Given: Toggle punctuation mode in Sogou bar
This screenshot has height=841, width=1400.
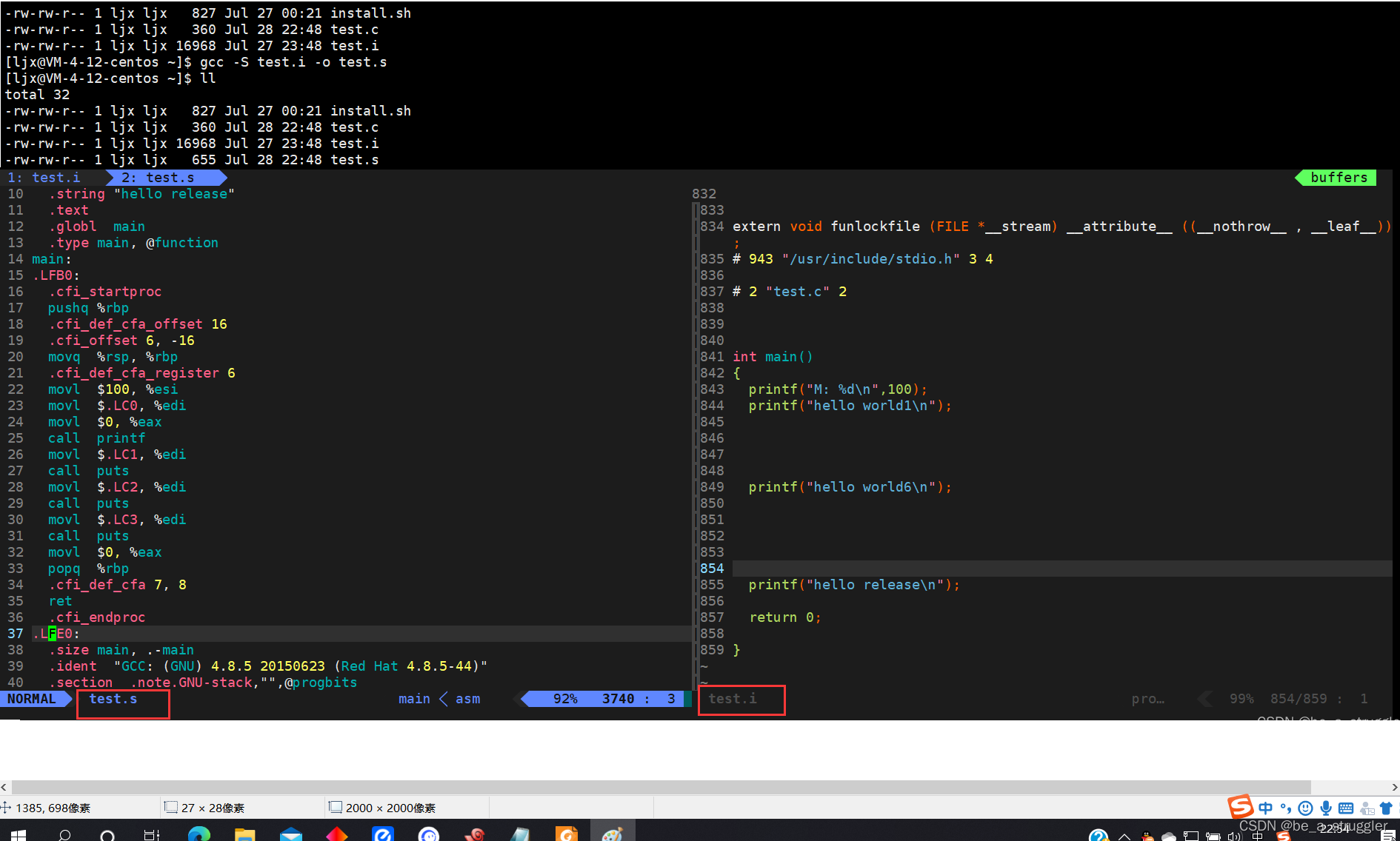Looking at the screenshot, I should click(1286, 808).
